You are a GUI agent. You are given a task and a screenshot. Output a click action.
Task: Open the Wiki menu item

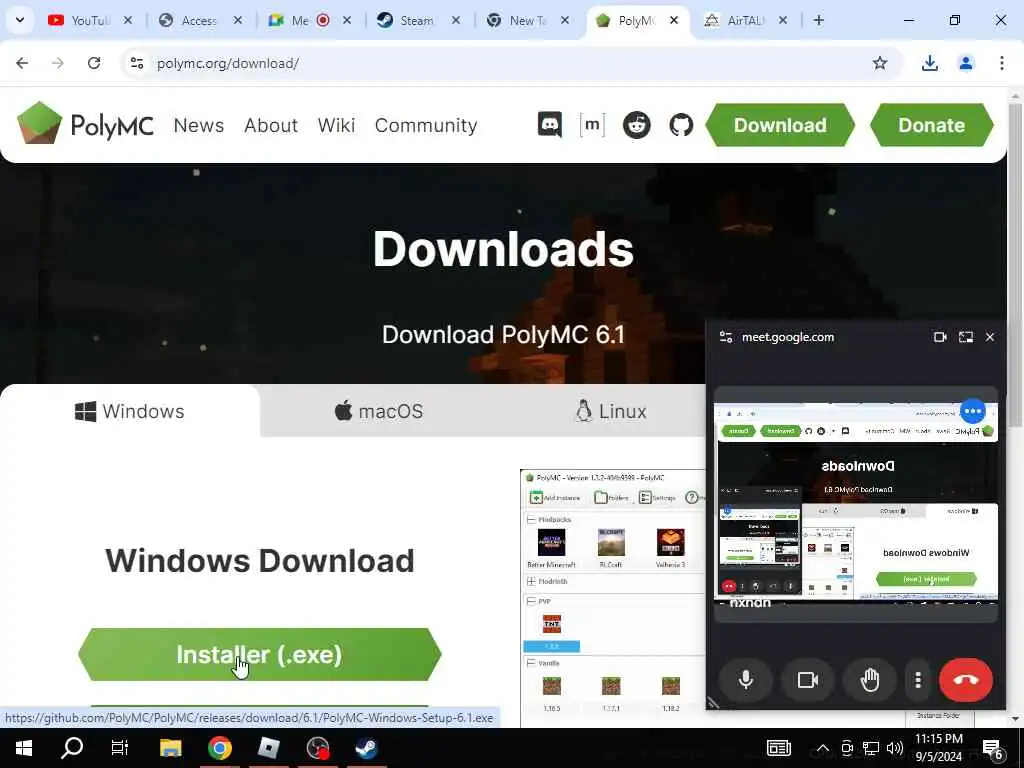pyautogui.click(x=336, y=125)
